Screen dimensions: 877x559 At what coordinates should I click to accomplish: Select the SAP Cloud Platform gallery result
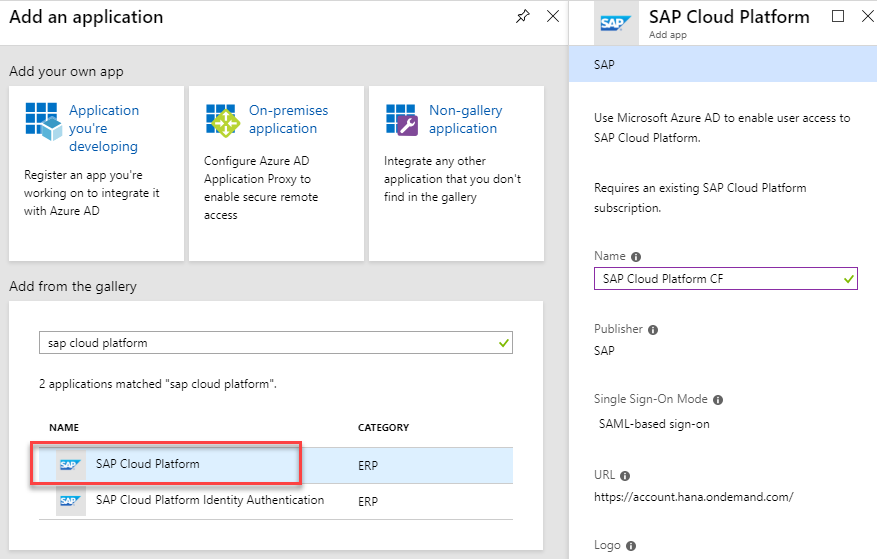pyautogui.click(x=148, y=464)
